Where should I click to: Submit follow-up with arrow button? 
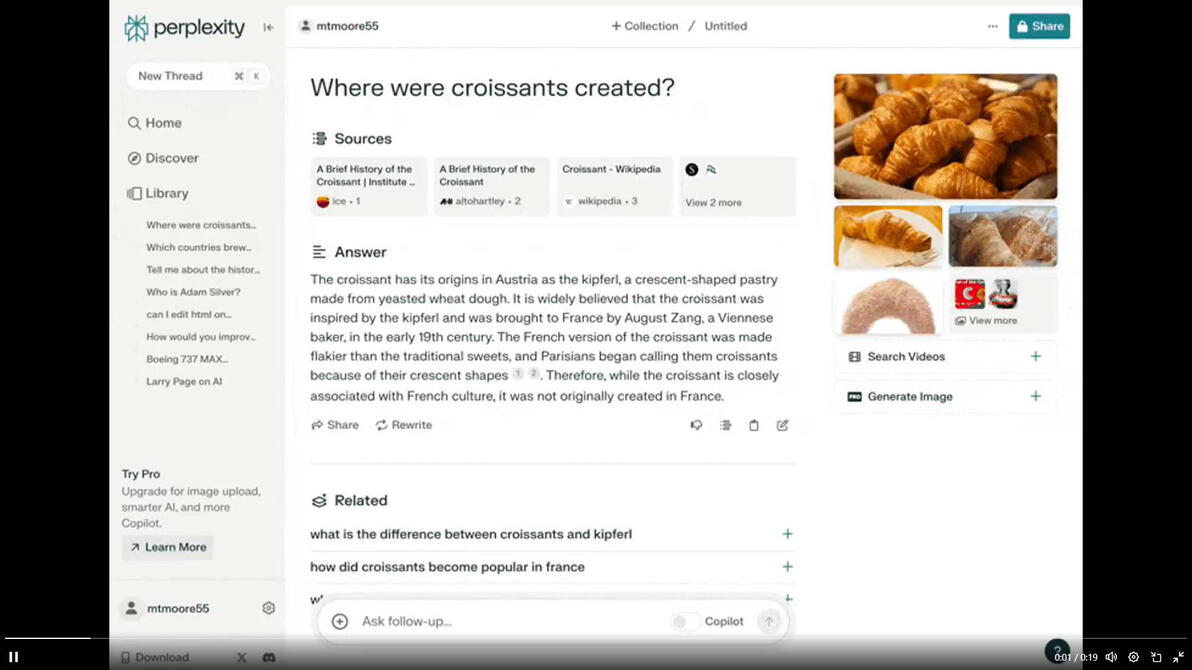pos(769,621)
